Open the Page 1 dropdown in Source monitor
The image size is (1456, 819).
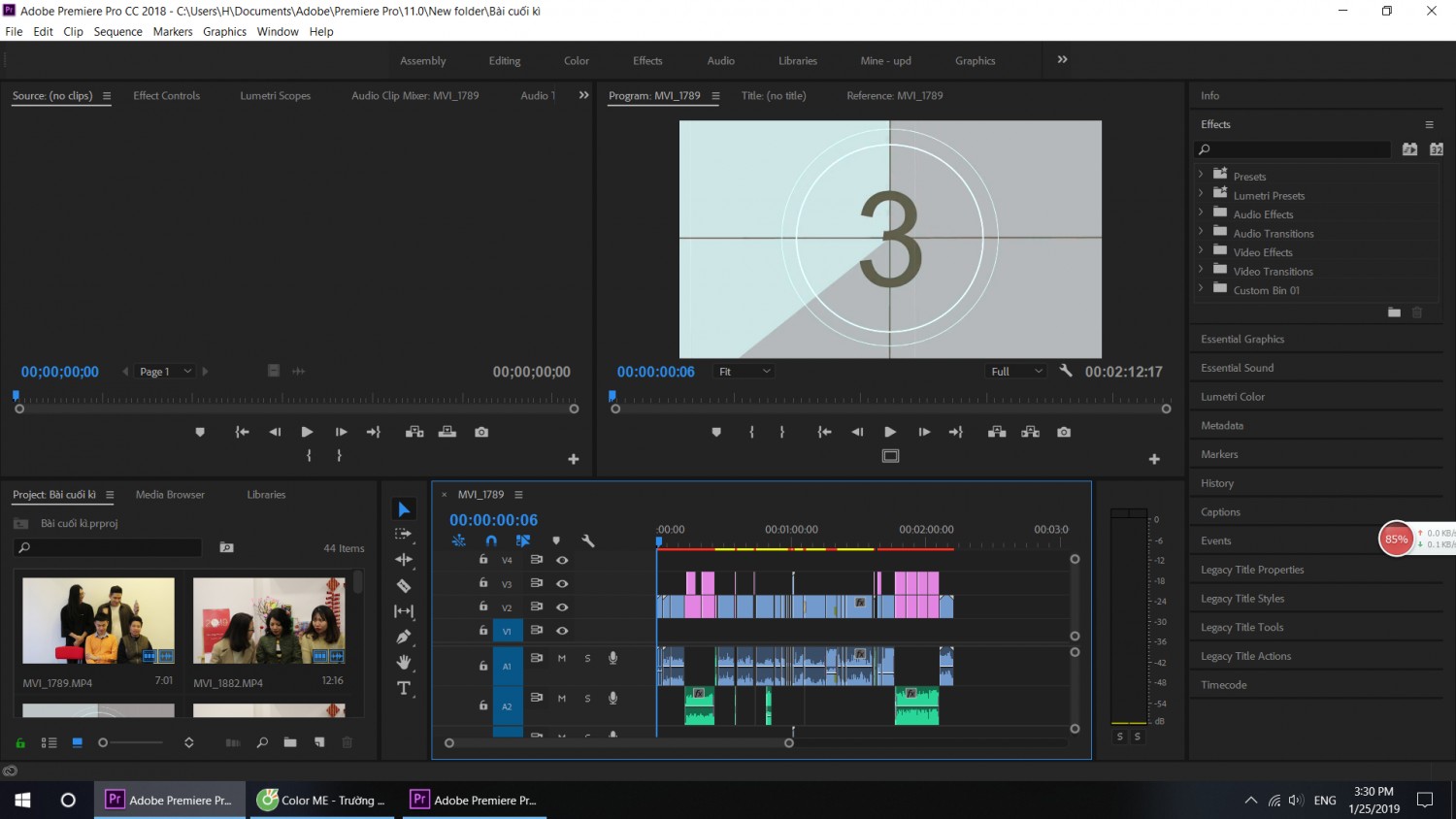click(165, 372)
